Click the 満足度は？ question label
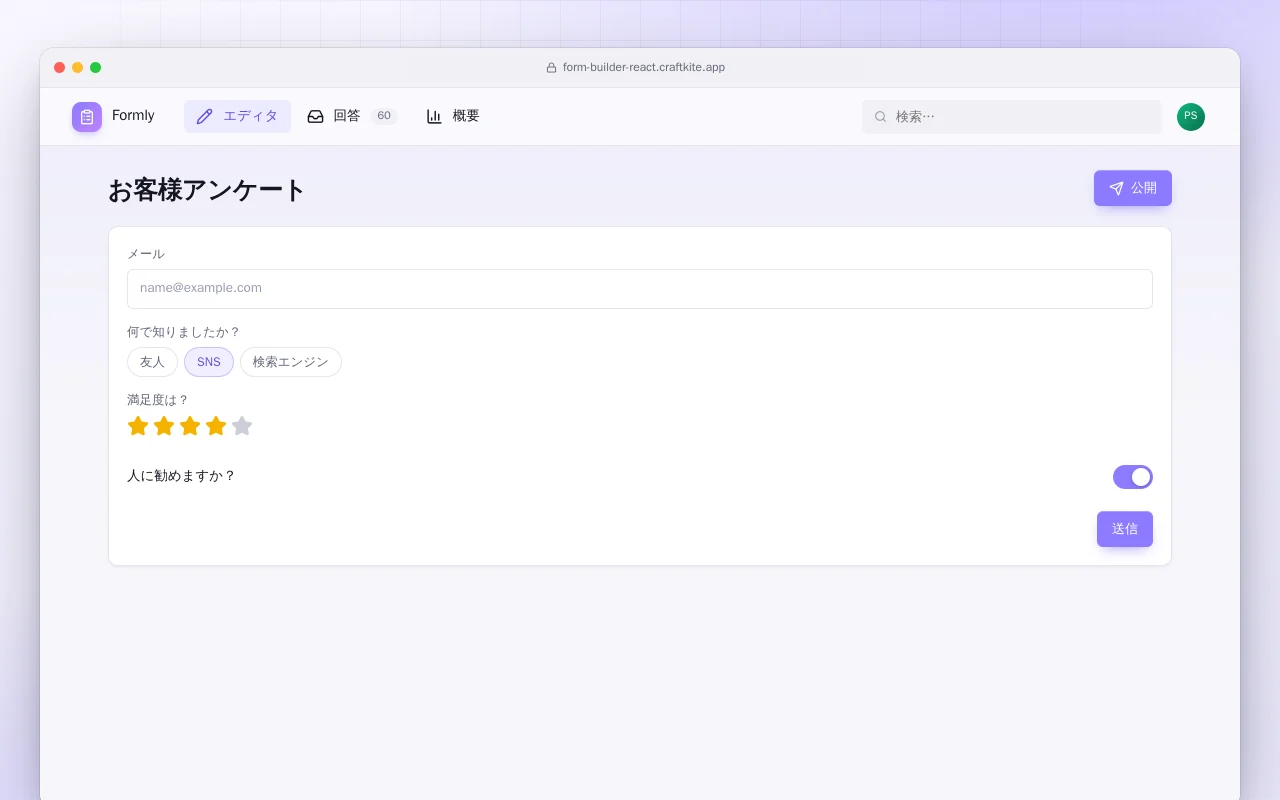Viewport: 1280px width, 800px height. coord(158,400)
